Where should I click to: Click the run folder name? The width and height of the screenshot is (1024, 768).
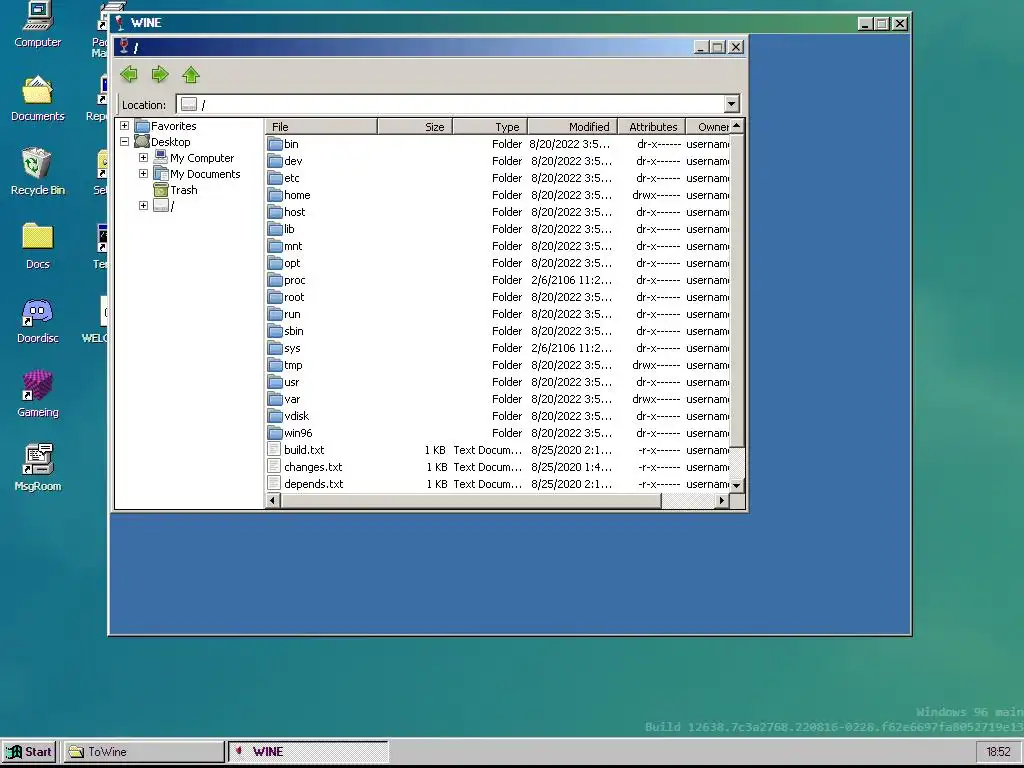click(292, 314)
